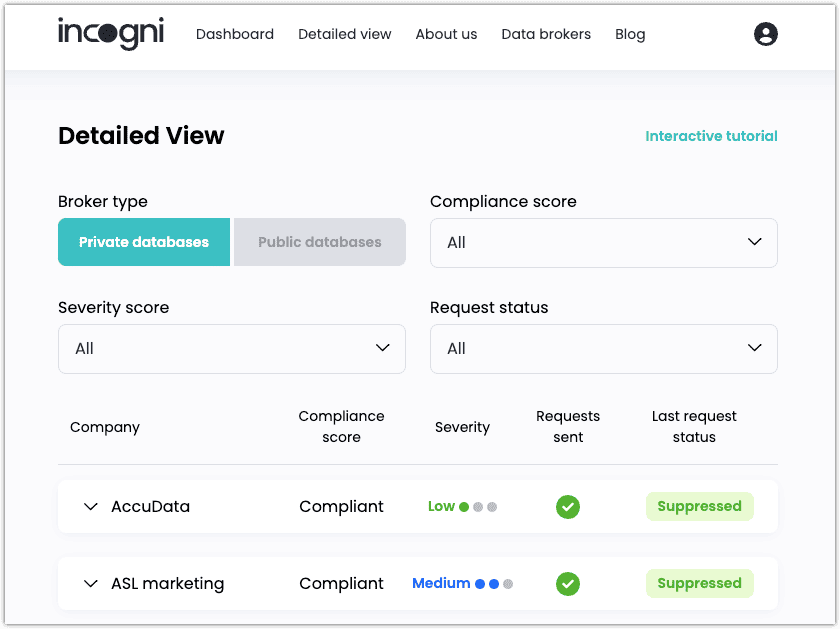Click the incogni logo
This screenshot has height=629, width=840.
(111, 33)
